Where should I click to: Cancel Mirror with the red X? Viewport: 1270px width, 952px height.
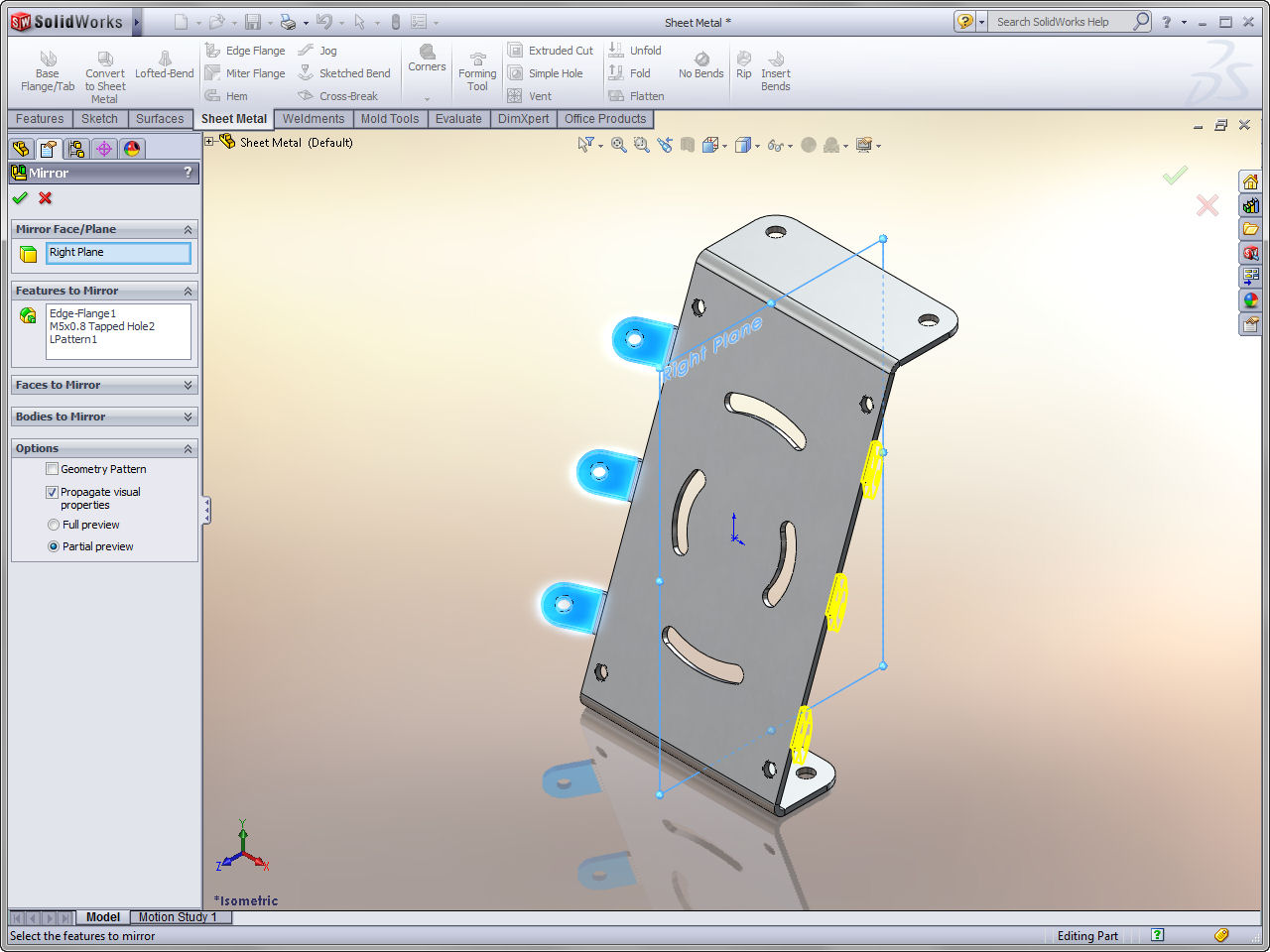(x=45, y=198)
